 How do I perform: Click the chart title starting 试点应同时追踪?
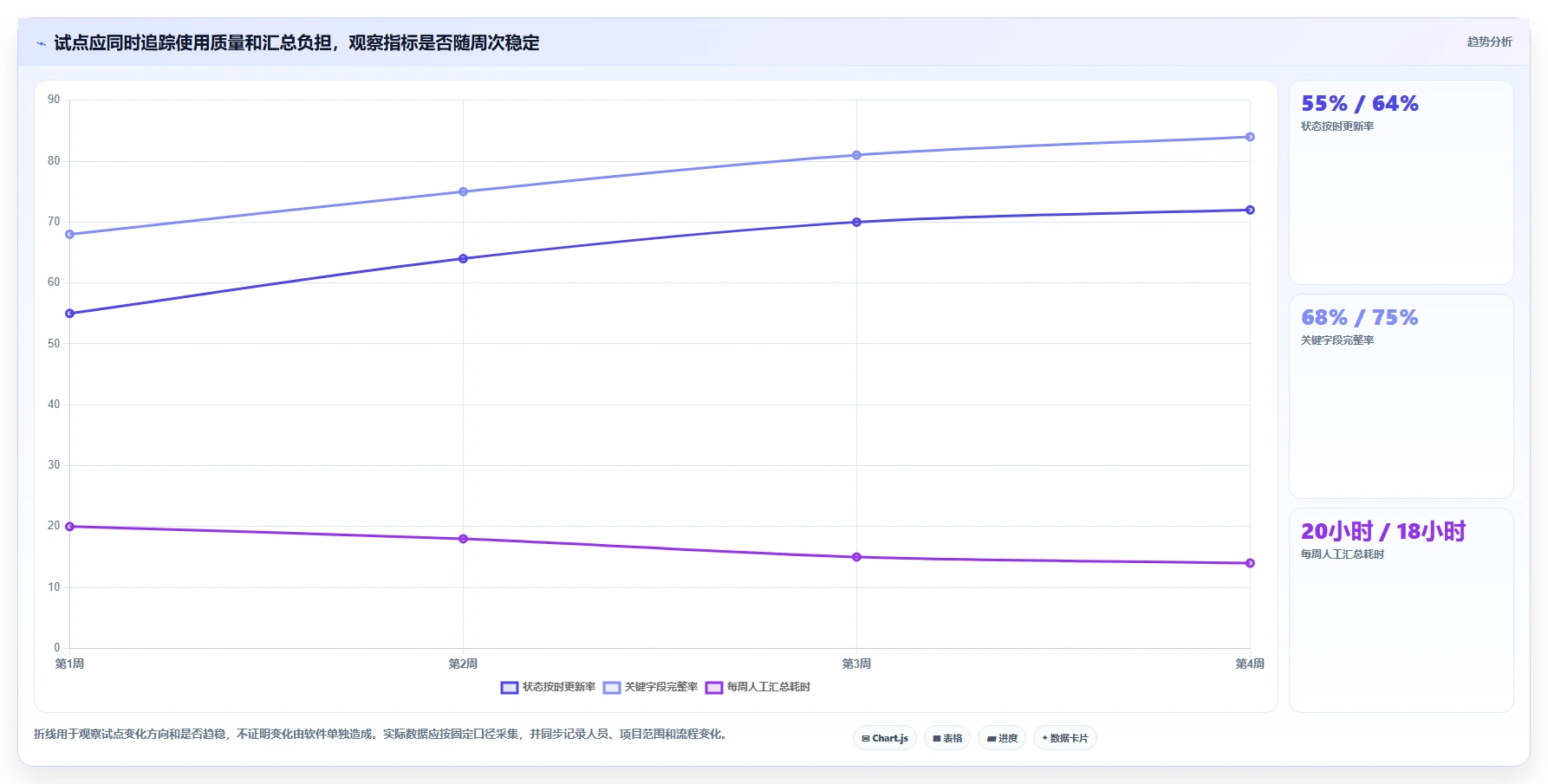[x=296, y=43]
